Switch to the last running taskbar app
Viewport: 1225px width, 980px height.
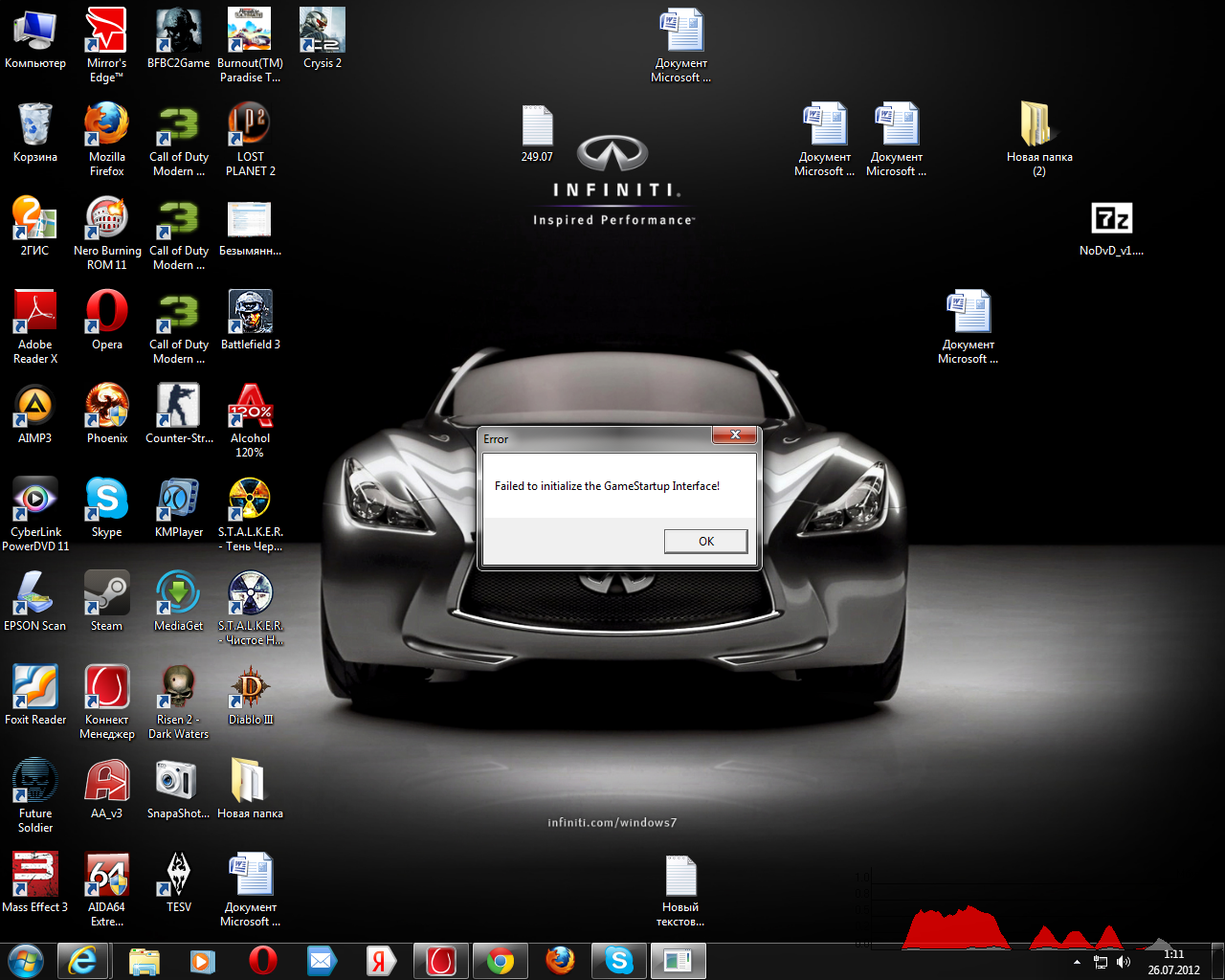point(679,960)
